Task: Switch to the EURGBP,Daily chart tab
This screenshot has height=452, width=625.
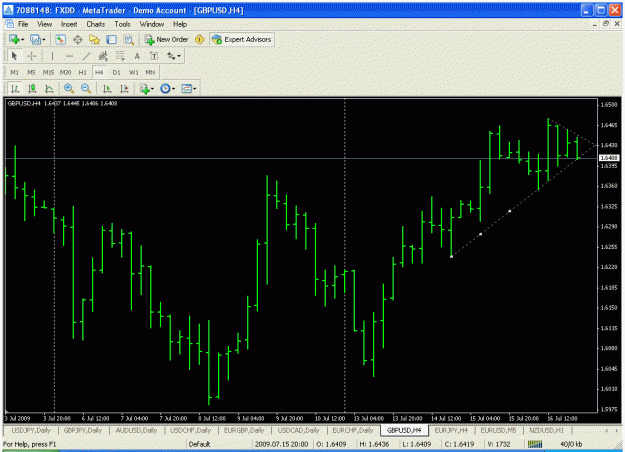Action: tap(244, 430)
